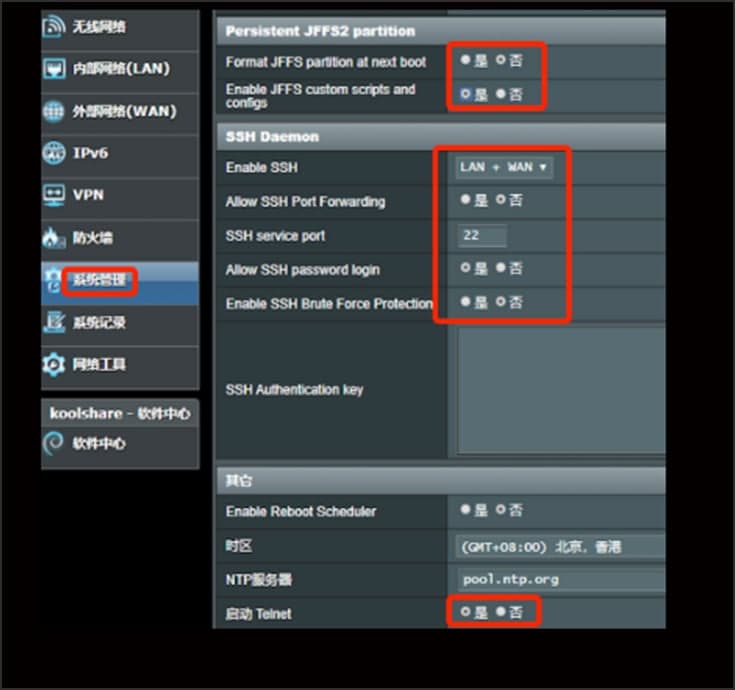Click the firewall flame icon
The image size is (735, 690).
click(53, 238)
